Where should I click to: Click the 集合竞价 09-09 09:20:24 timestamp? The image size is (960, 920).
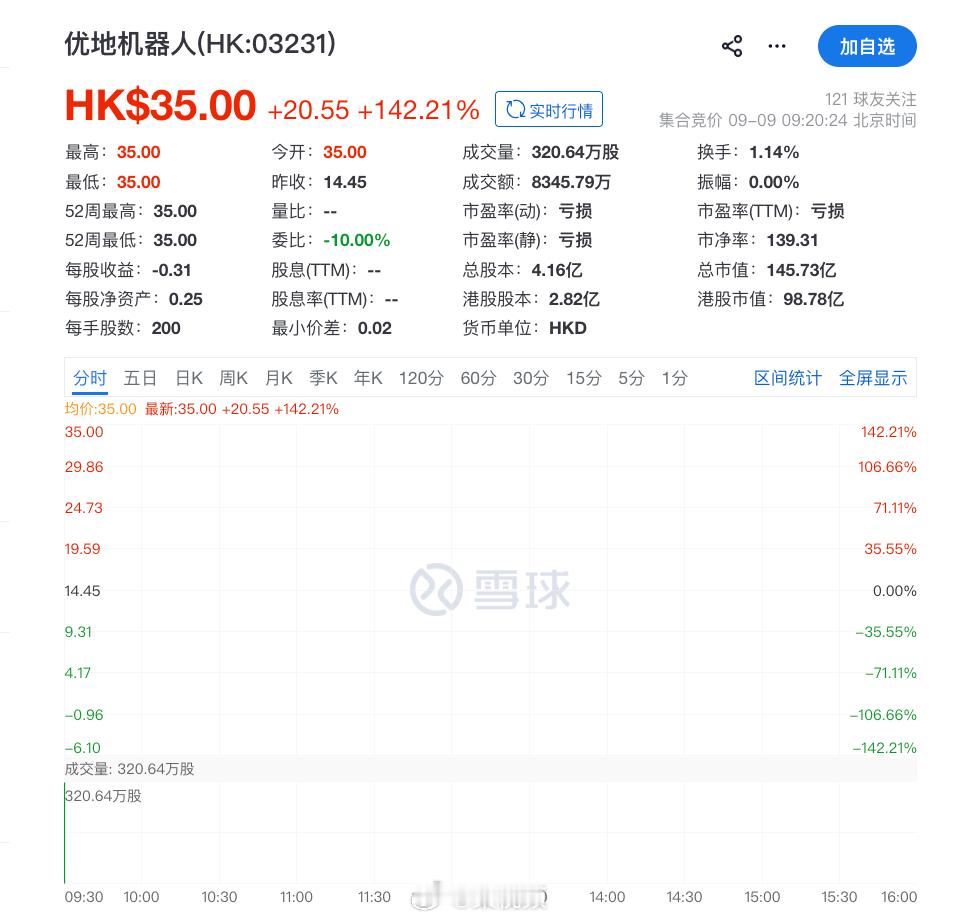787,120
